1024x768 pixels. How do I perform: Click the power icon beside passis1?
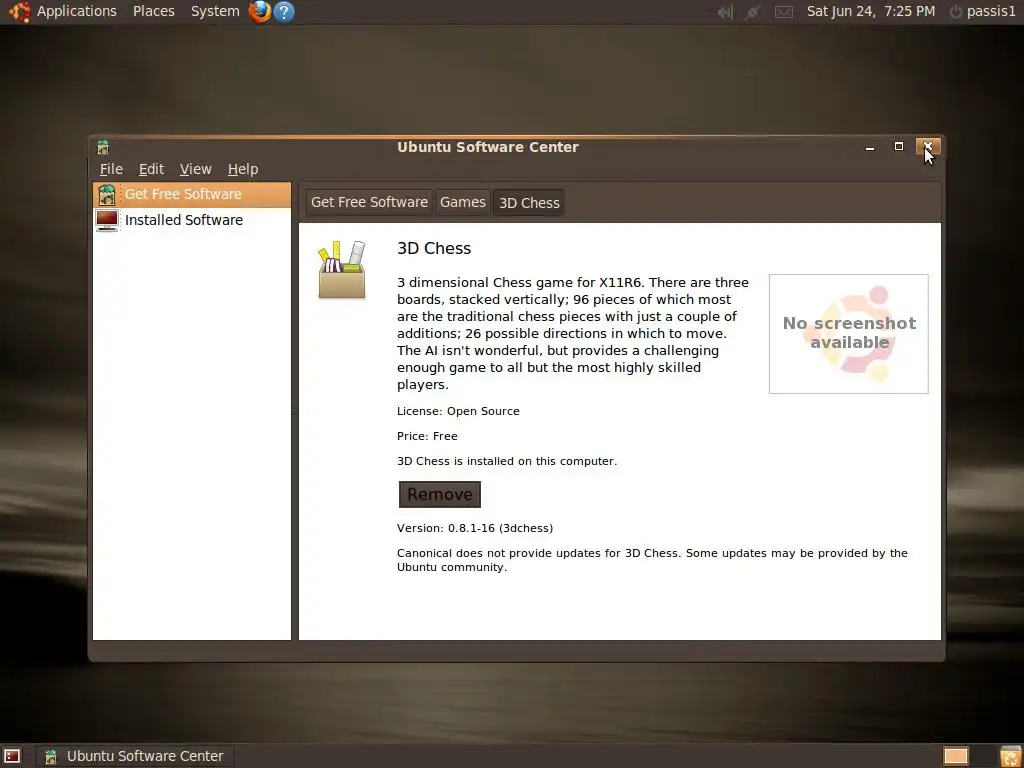955,12
